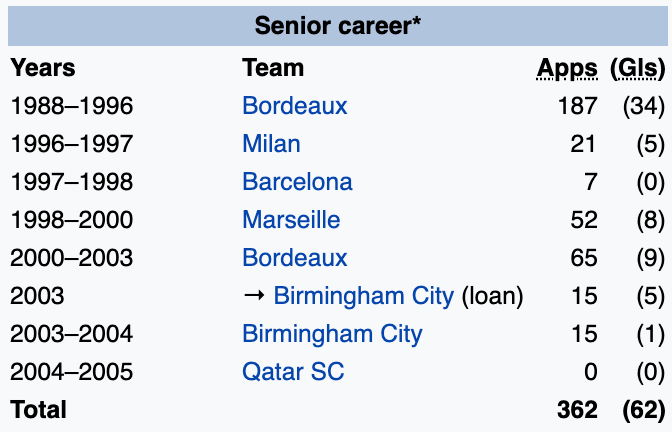Click the (34) goals value
The image size is (672, 432).
coord(644,105)
